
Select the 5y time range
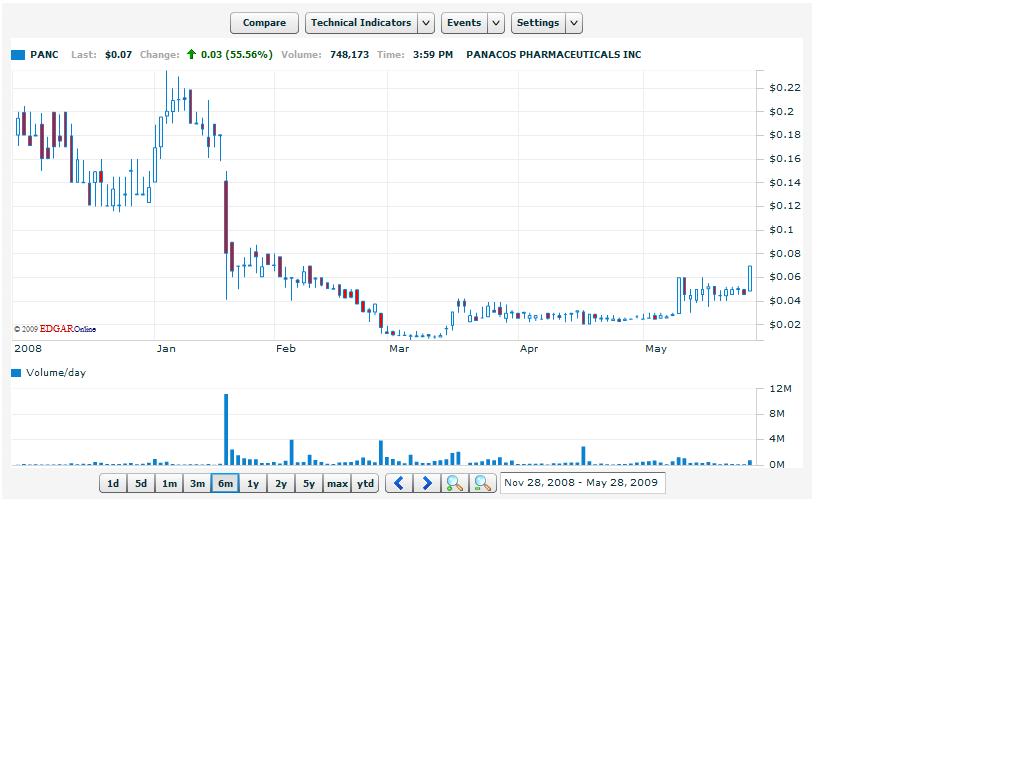pos(310,483)
